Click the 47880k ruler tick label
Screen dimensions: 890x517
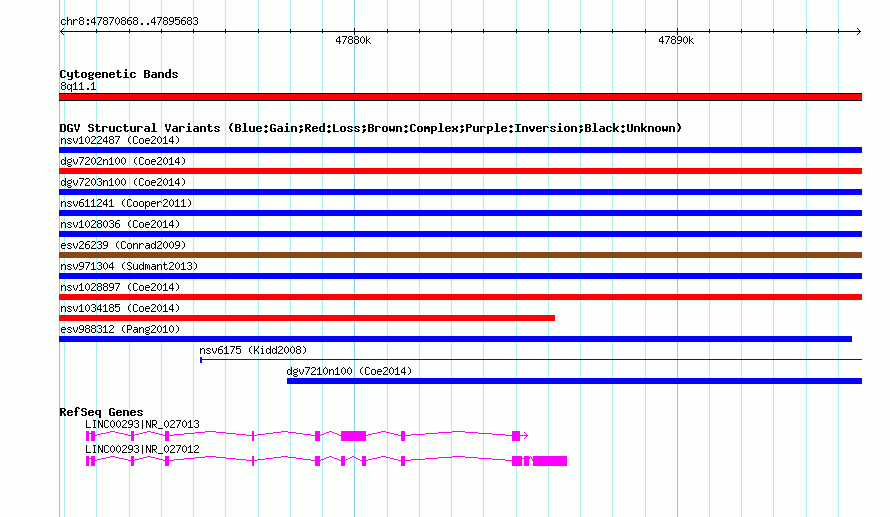click(x=353, y=40)
